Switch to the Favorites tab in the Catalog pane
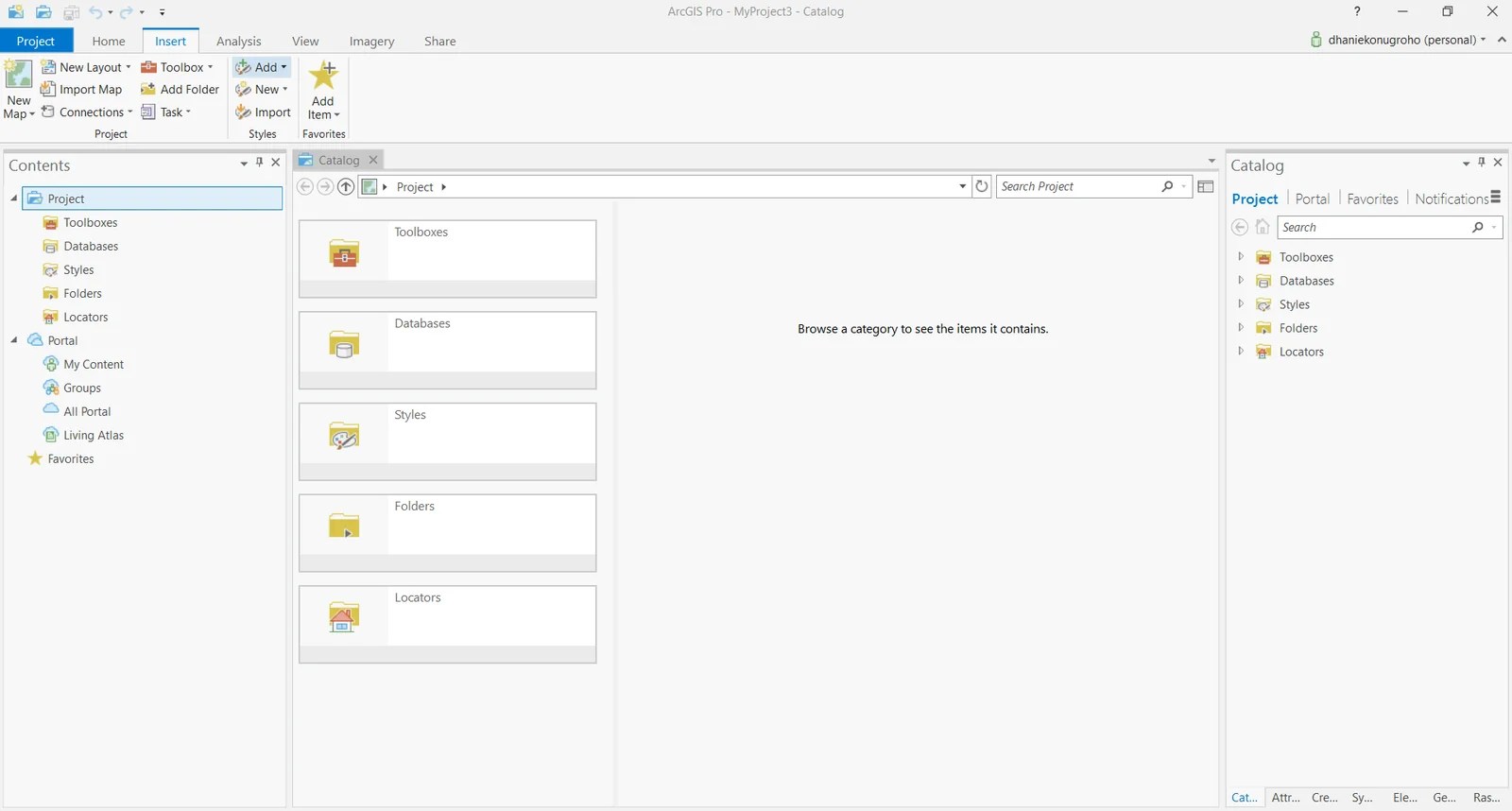Viewport: 1512px width, 811px height. click(x=1372, y=198)
